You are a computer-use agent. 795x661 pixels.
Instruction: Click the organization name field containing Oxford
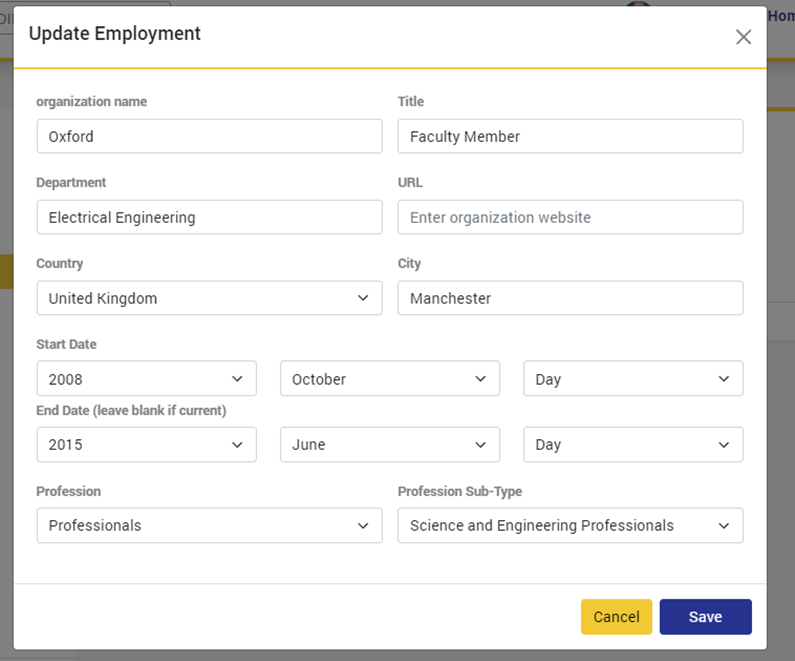tap(209, 137)
